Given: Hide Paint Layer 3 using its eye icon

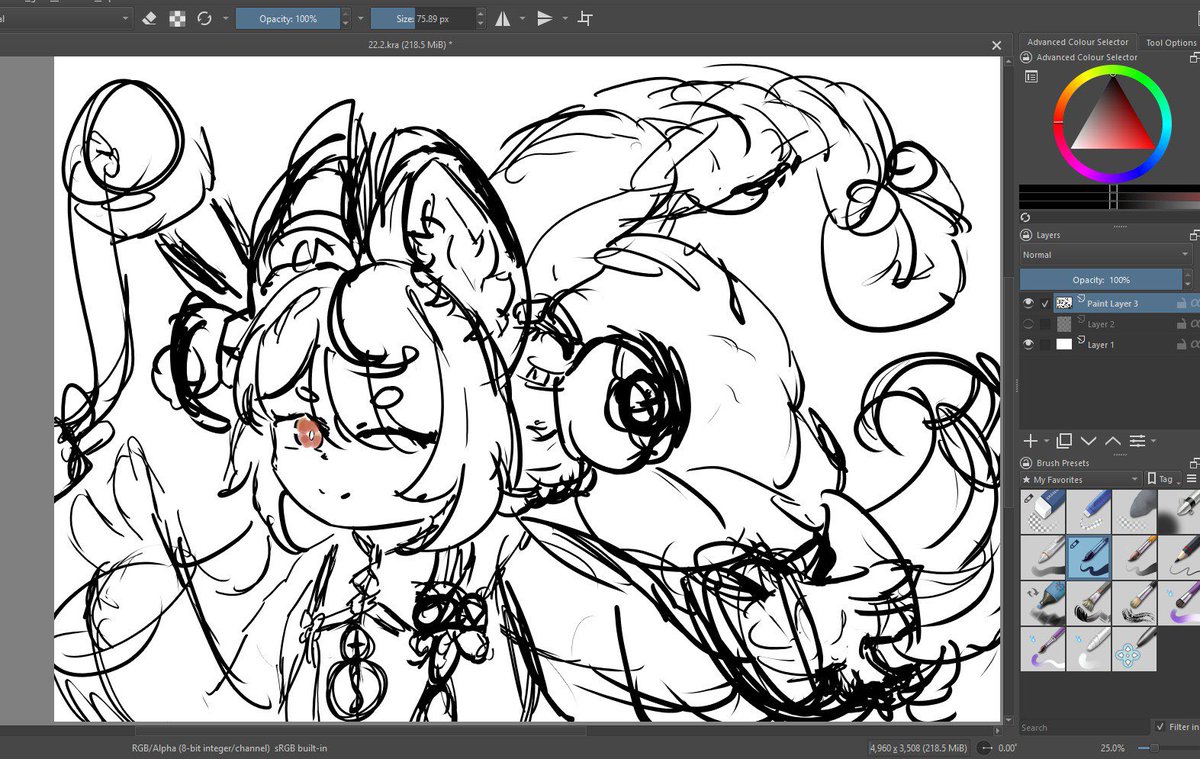Looking at the screenshot, I should coord(1027,301).
